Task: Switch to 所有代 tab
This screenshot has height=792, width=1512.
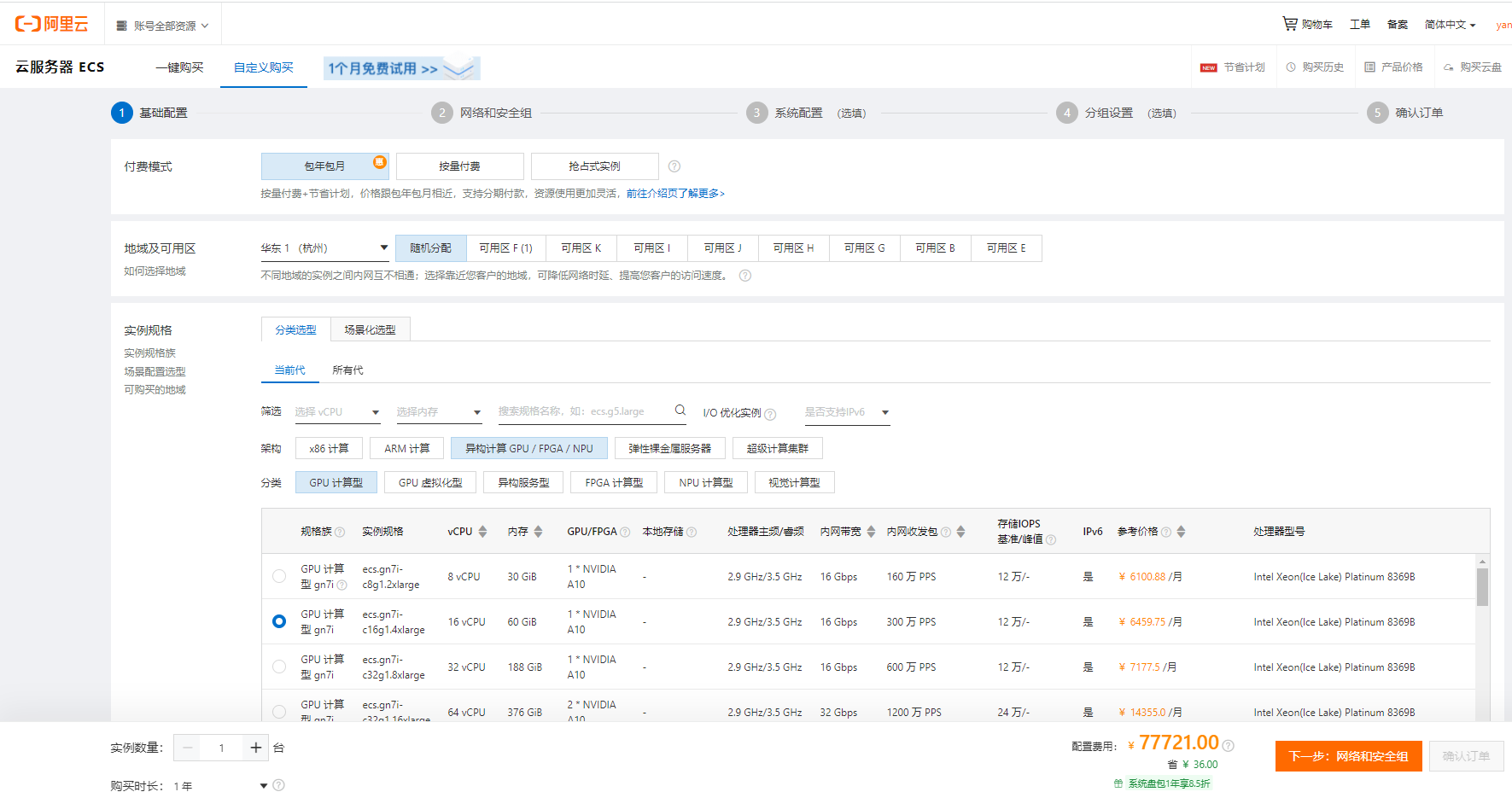Action: pos(347,370)
